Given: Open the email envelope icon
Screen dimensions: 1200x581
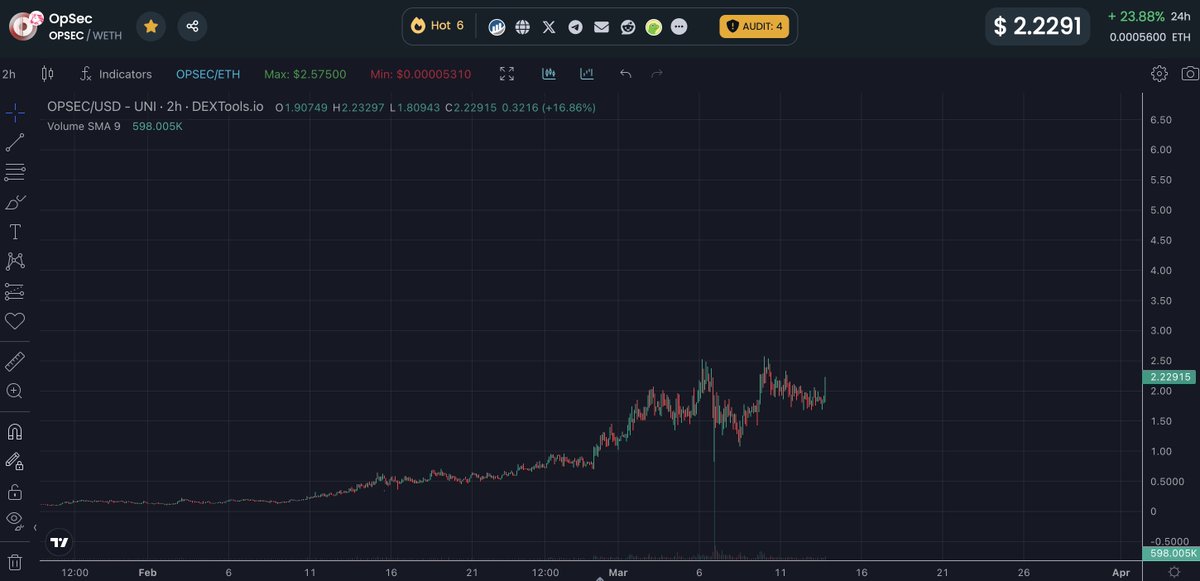Looking at the screenshot, I should (x=601, y=27).
